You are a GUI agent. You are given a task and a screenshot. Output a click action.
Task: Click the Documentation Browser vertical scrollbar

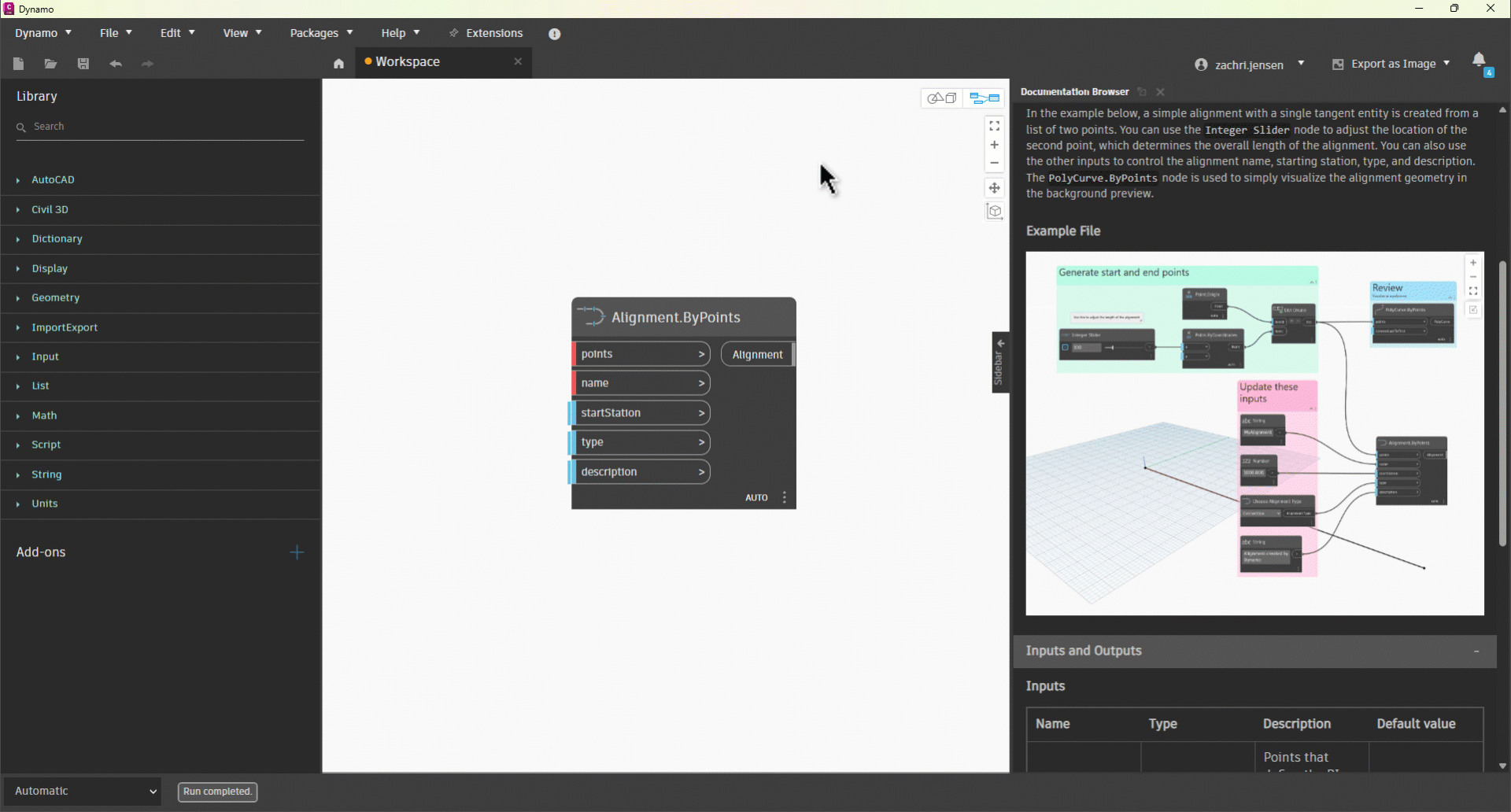tap(1502, 401)
